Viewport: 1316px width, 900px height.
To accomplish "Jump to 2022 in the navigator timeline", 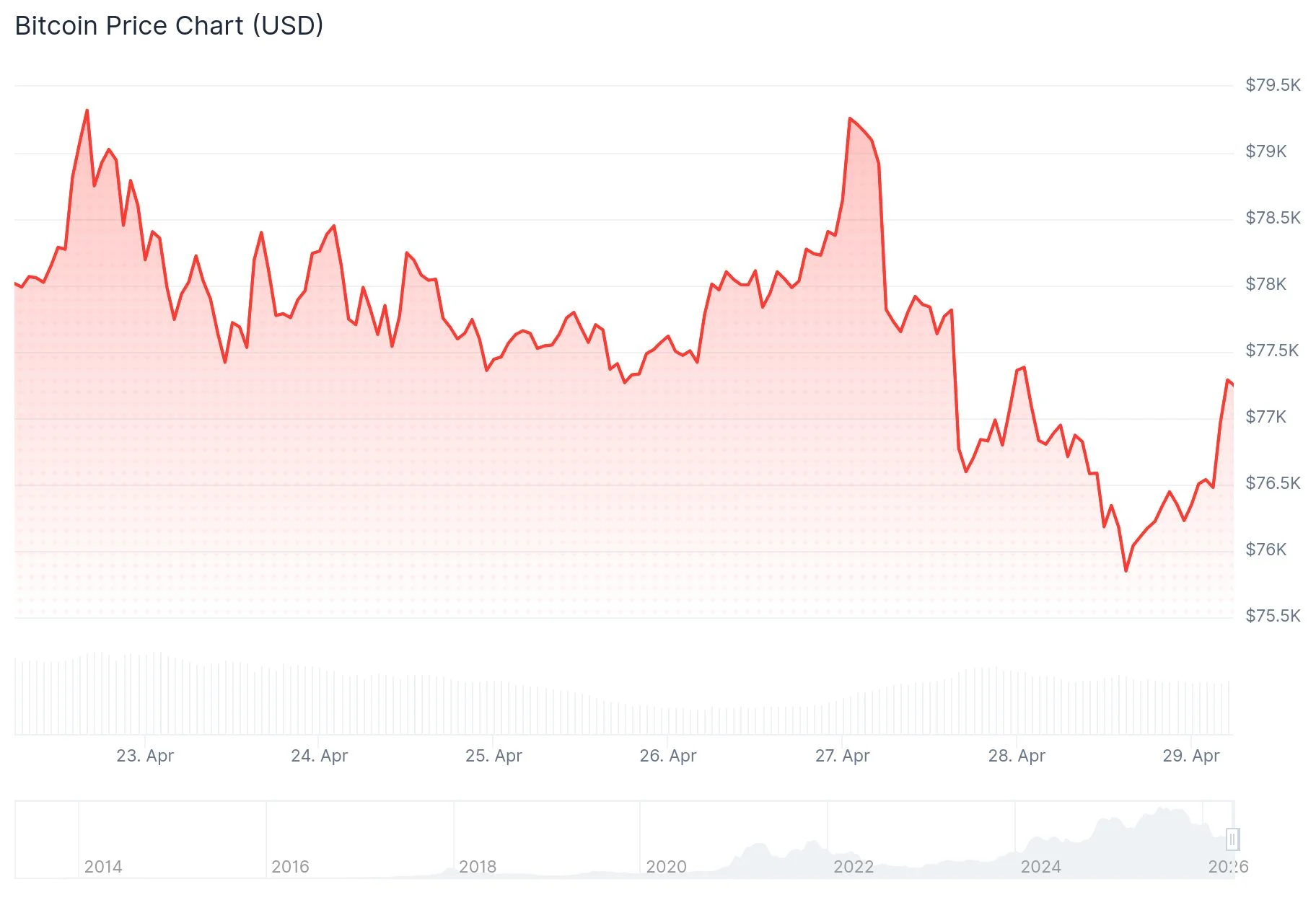I will (854, 866).
